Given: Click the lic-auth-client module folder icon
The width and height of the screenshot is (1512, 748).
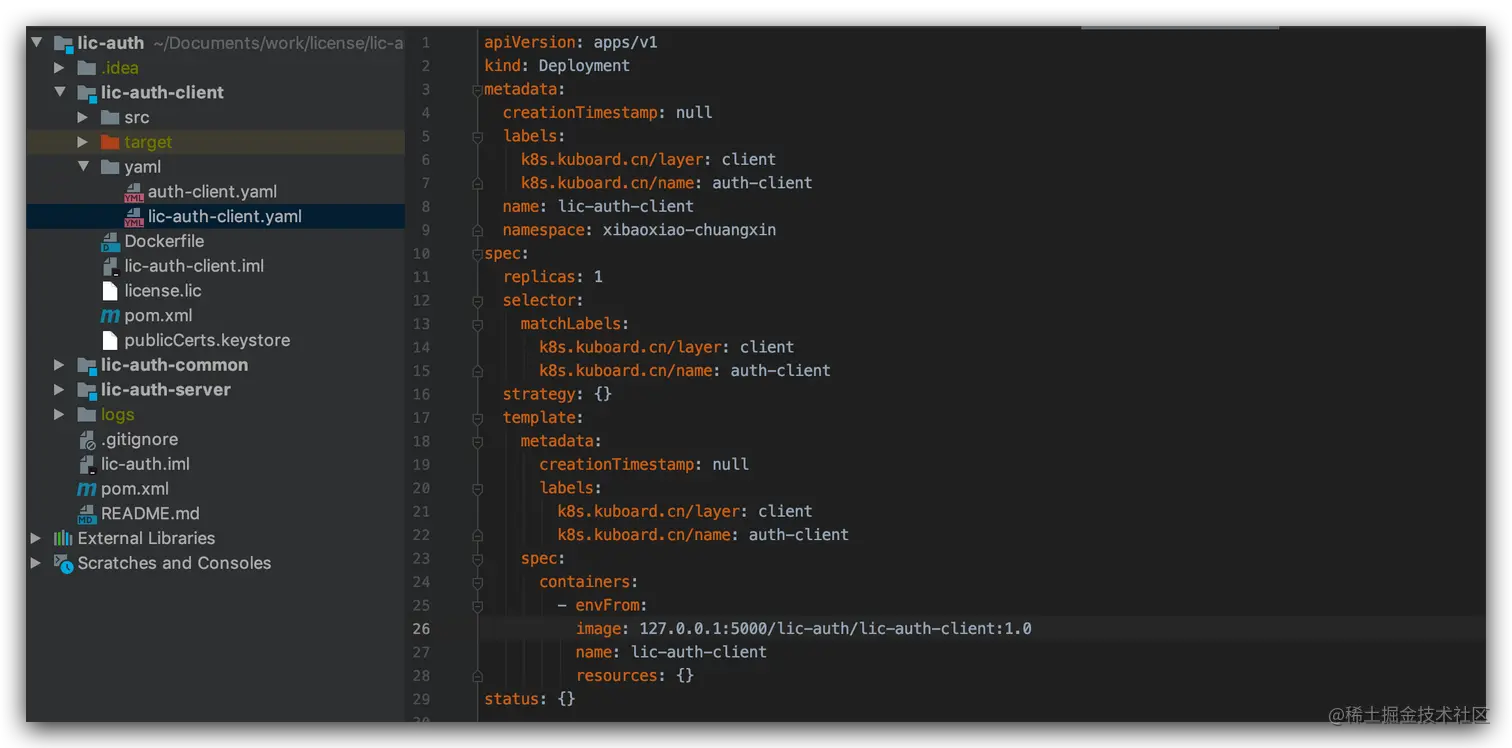Looking at the screenshot, I should pyautogui.click(x=87, y=93).
